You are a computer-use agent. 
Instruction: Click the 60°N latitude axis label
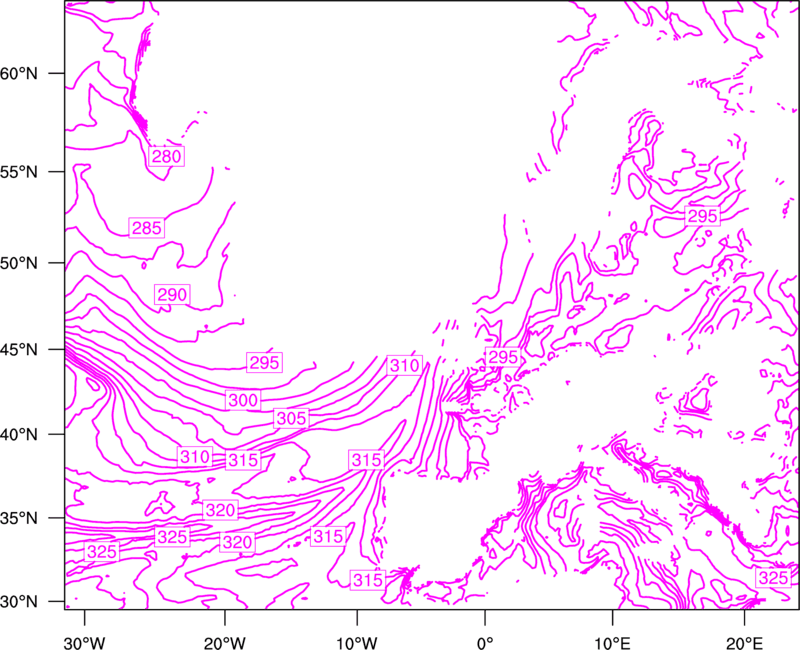[x=18, y=74]
